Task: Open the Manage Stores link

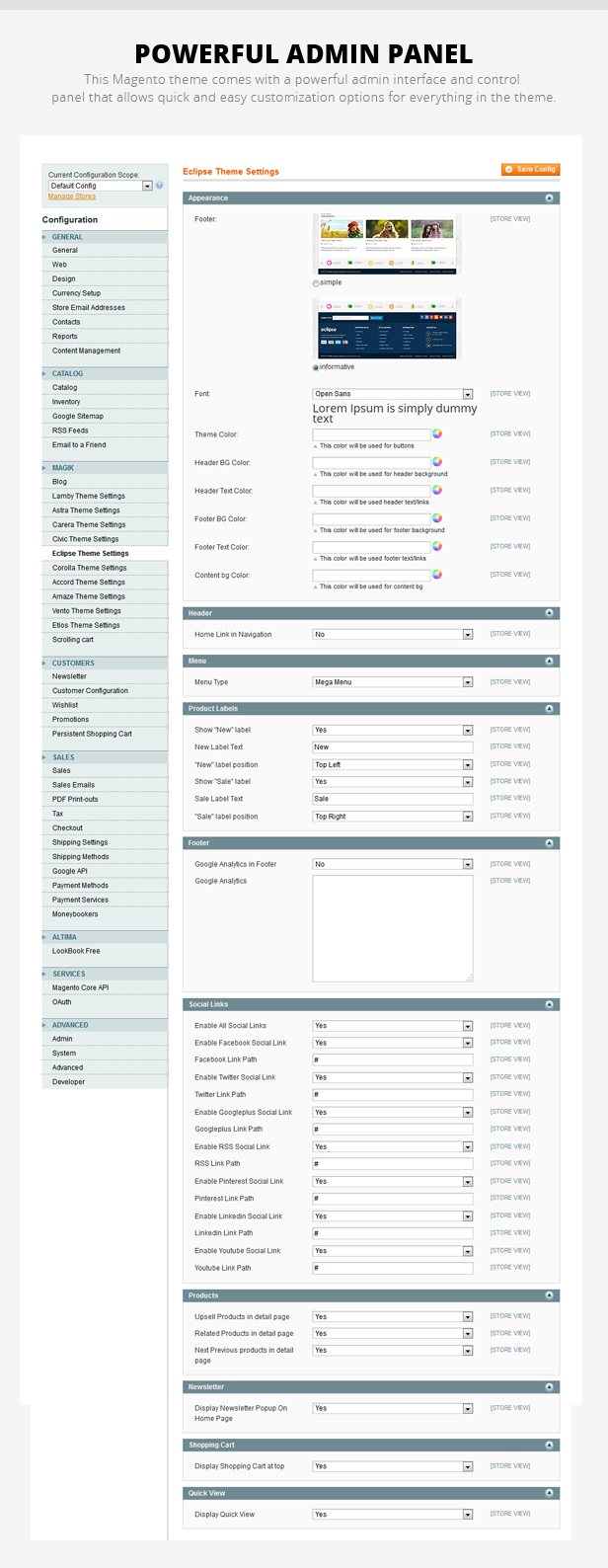Action: (72, 196)
